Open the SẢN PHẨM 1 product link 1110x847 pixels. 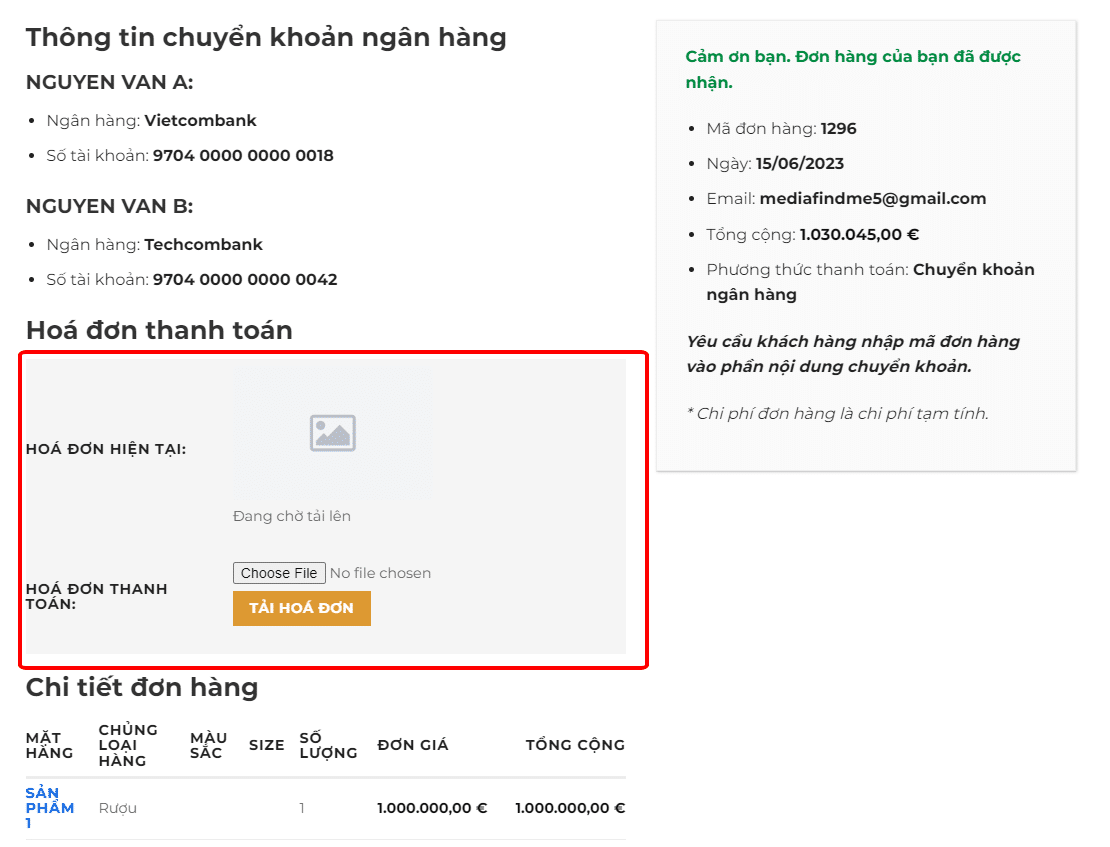[x=49, y=808]
